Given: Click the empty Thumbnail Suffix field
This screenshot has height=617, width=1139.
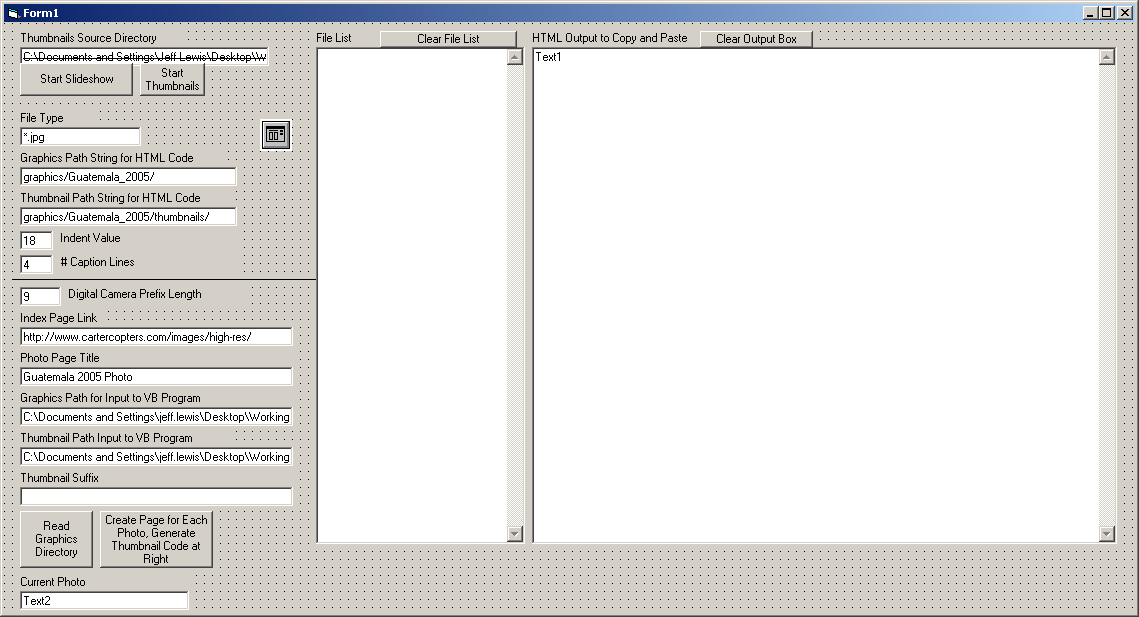Looking at the screenshot, I should pos(156,496).
